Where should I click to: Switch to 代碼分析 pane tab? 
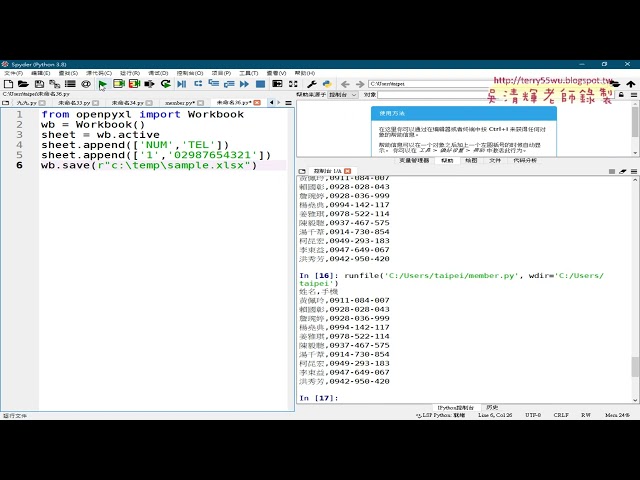(525, 160)
